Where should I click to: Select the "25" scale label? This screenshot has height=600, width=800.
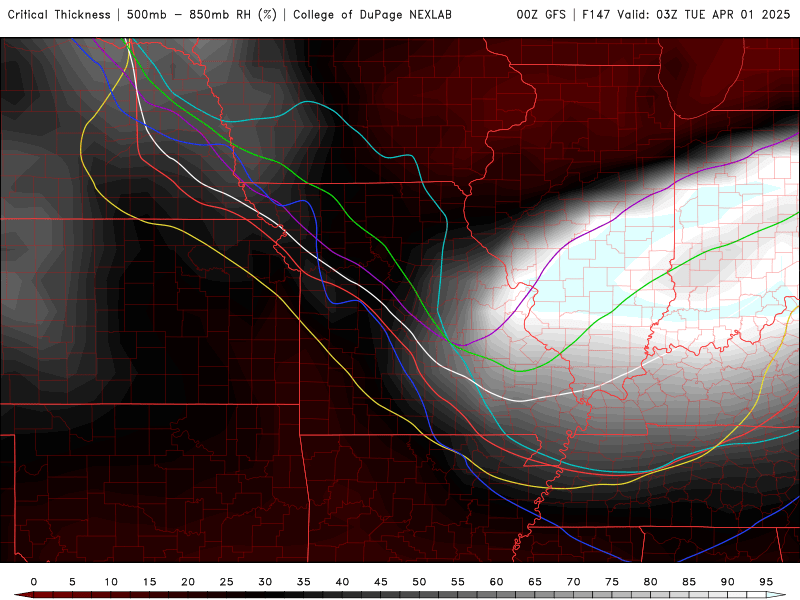227,582
